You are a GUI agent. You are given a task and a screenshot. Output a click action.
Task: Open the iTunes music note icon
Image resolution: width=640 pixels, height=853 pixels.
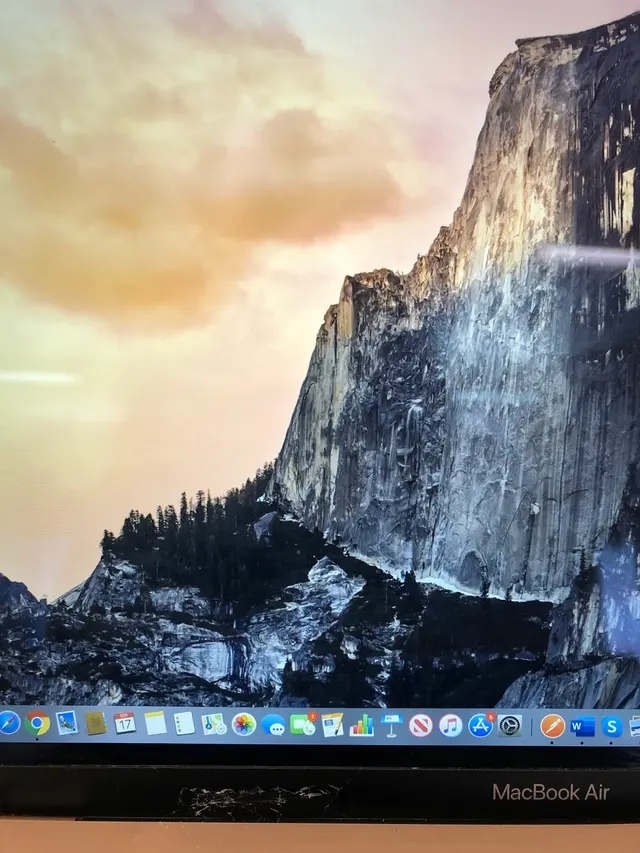451,726
